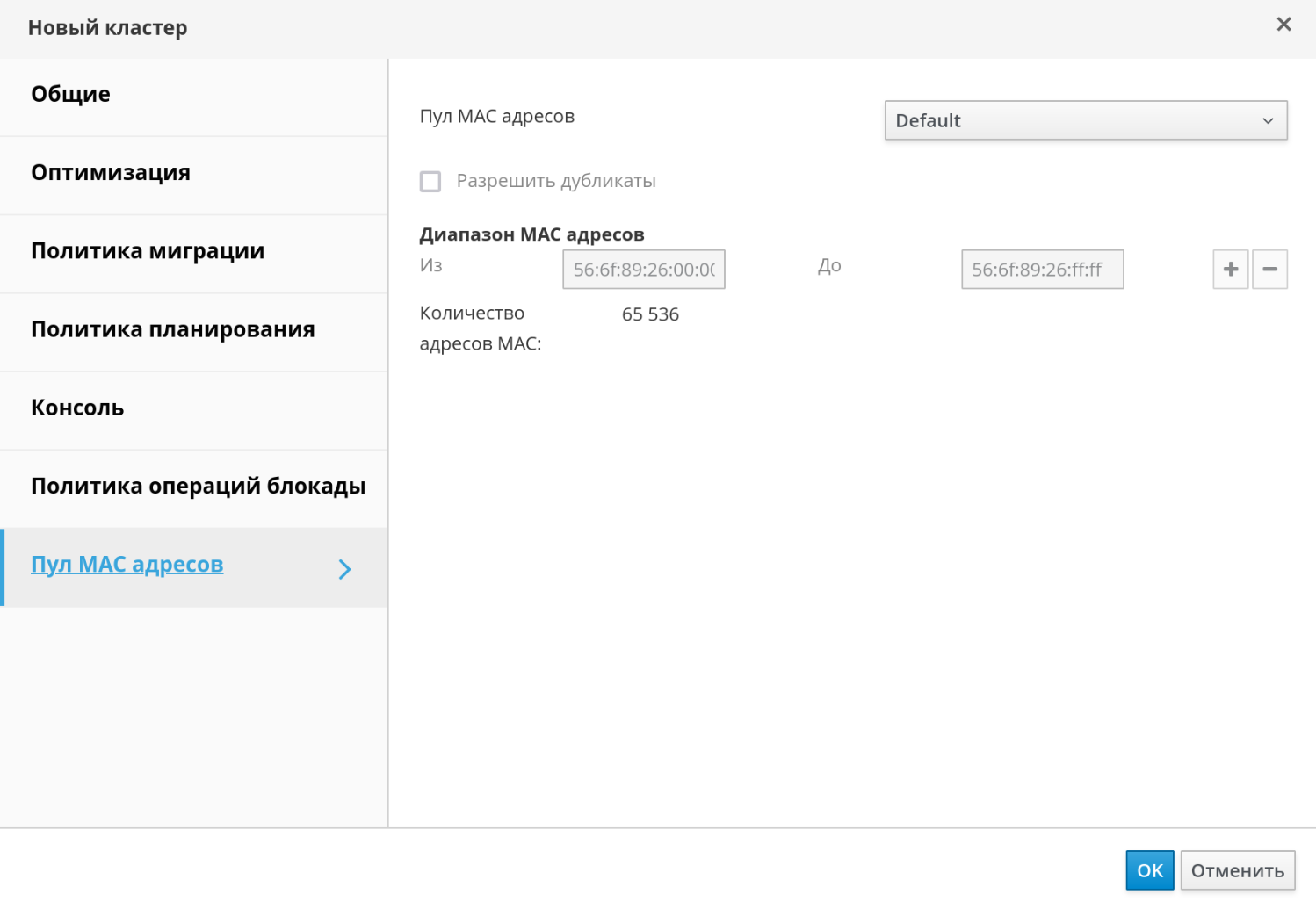Close the Новый кластер dialog with X
This screenshot has width=1316, height=916.
(x=1283, y=25)
